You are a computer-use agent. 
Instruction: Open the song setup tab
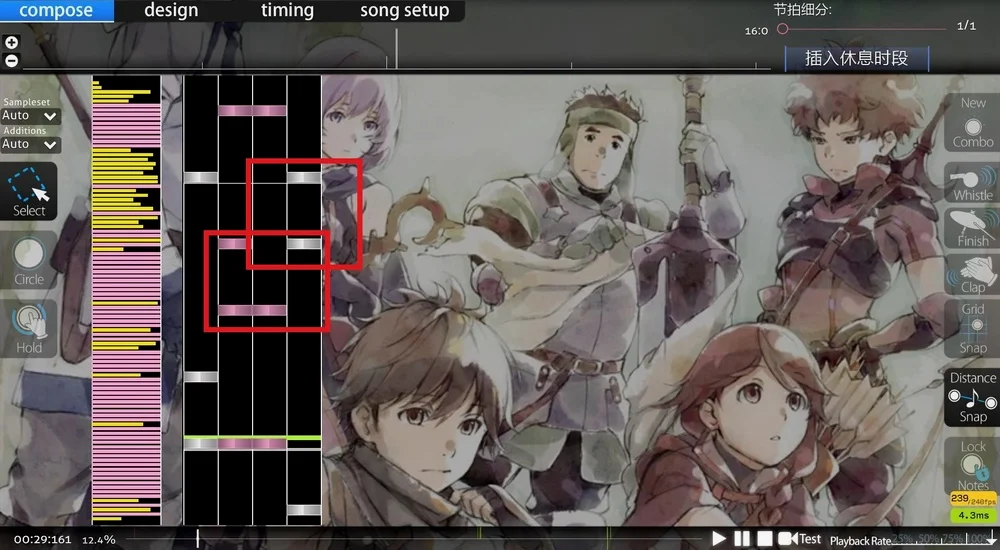[x=404, y=10]
